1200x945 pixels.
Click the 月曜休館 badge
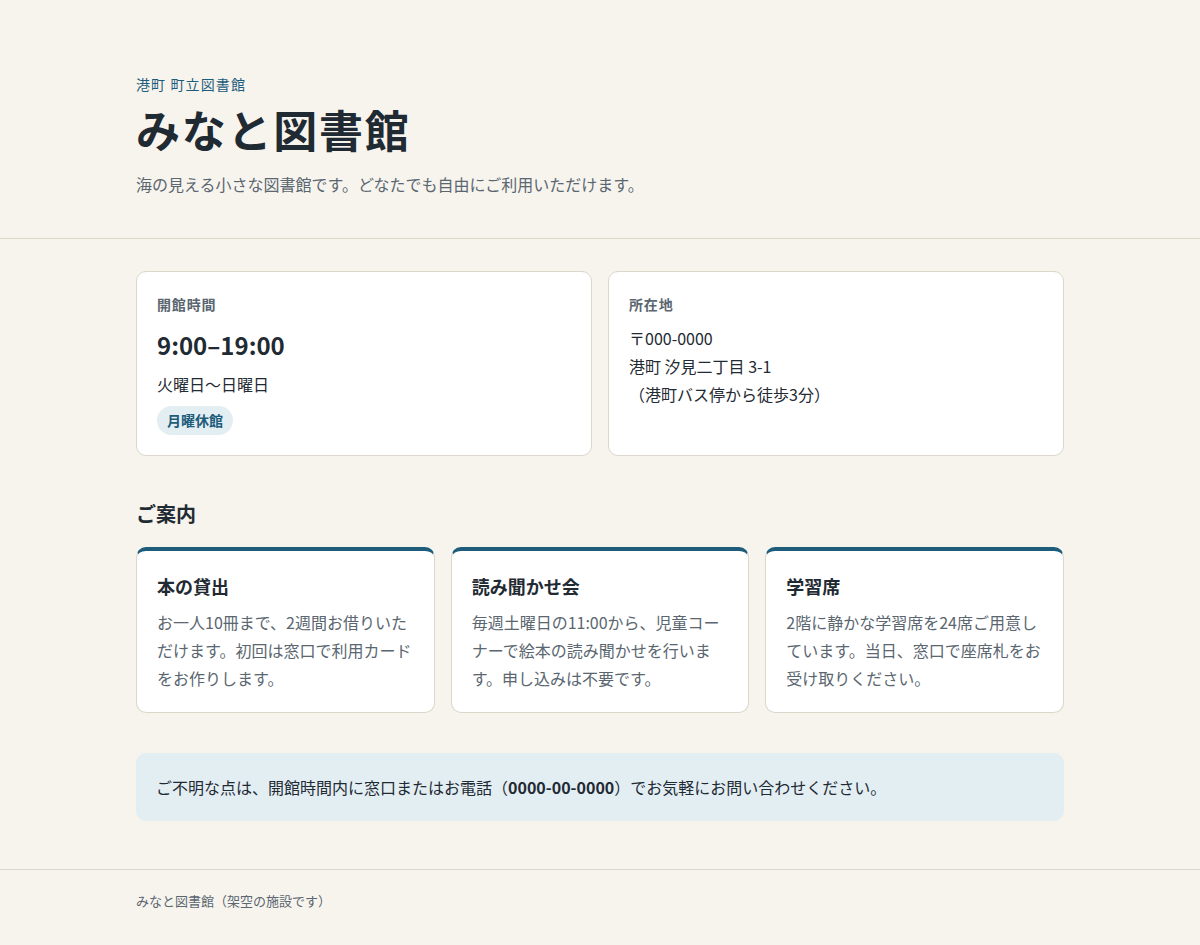click(195, 421)
